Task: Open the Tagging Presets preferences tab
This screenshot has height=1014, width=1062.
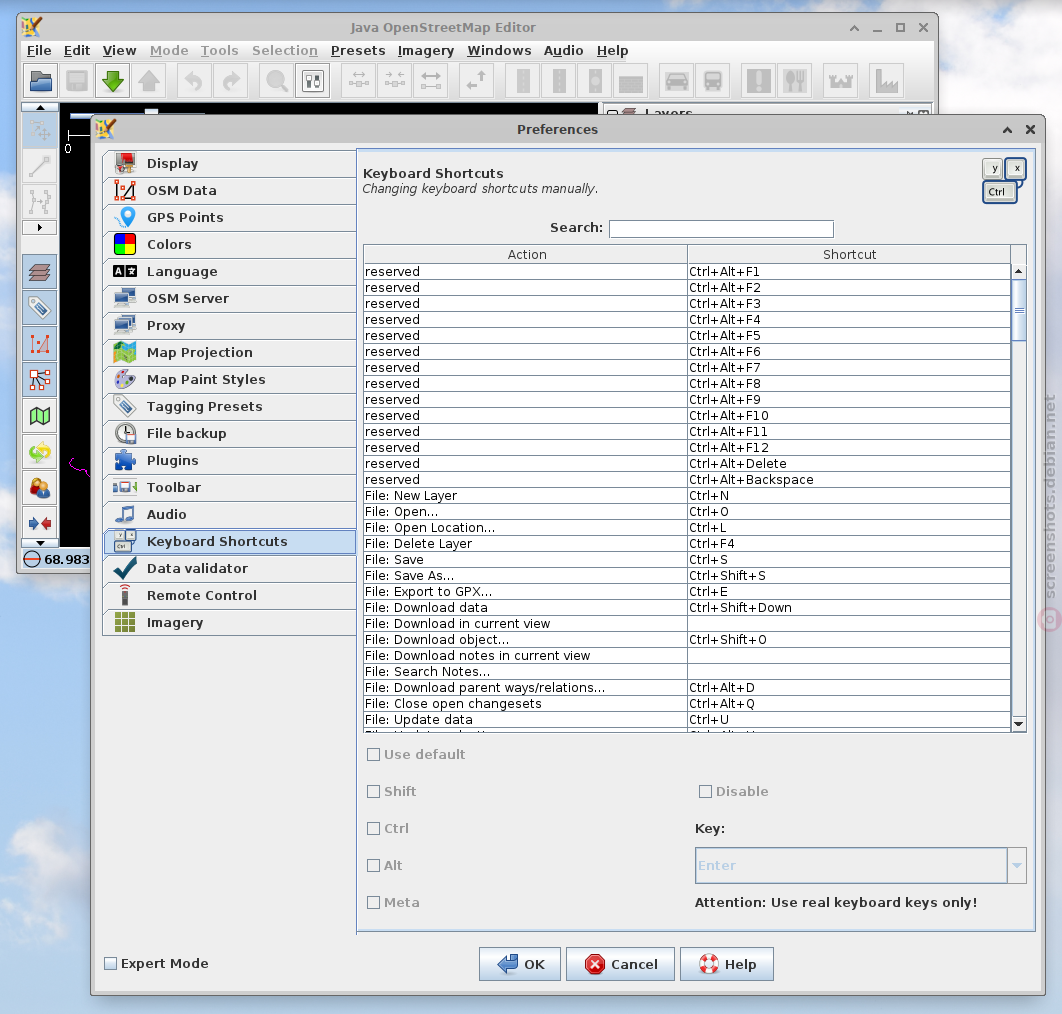Action: (x=230, y=407)
